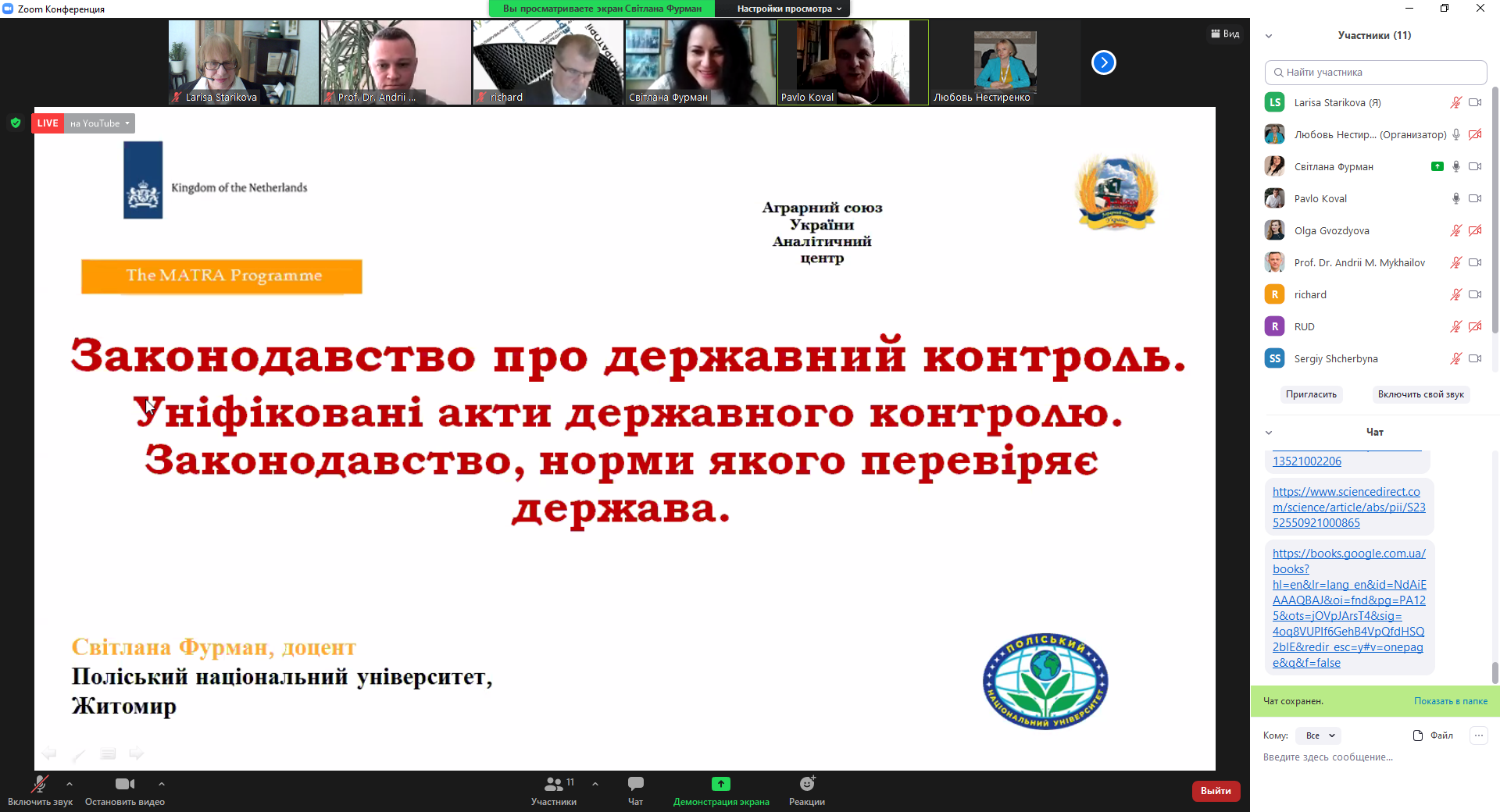The image size is (1500, 812).
Task: Click Pavlo Koval microphone icon
Action: pyautogui.click(x=1456, y=198)
